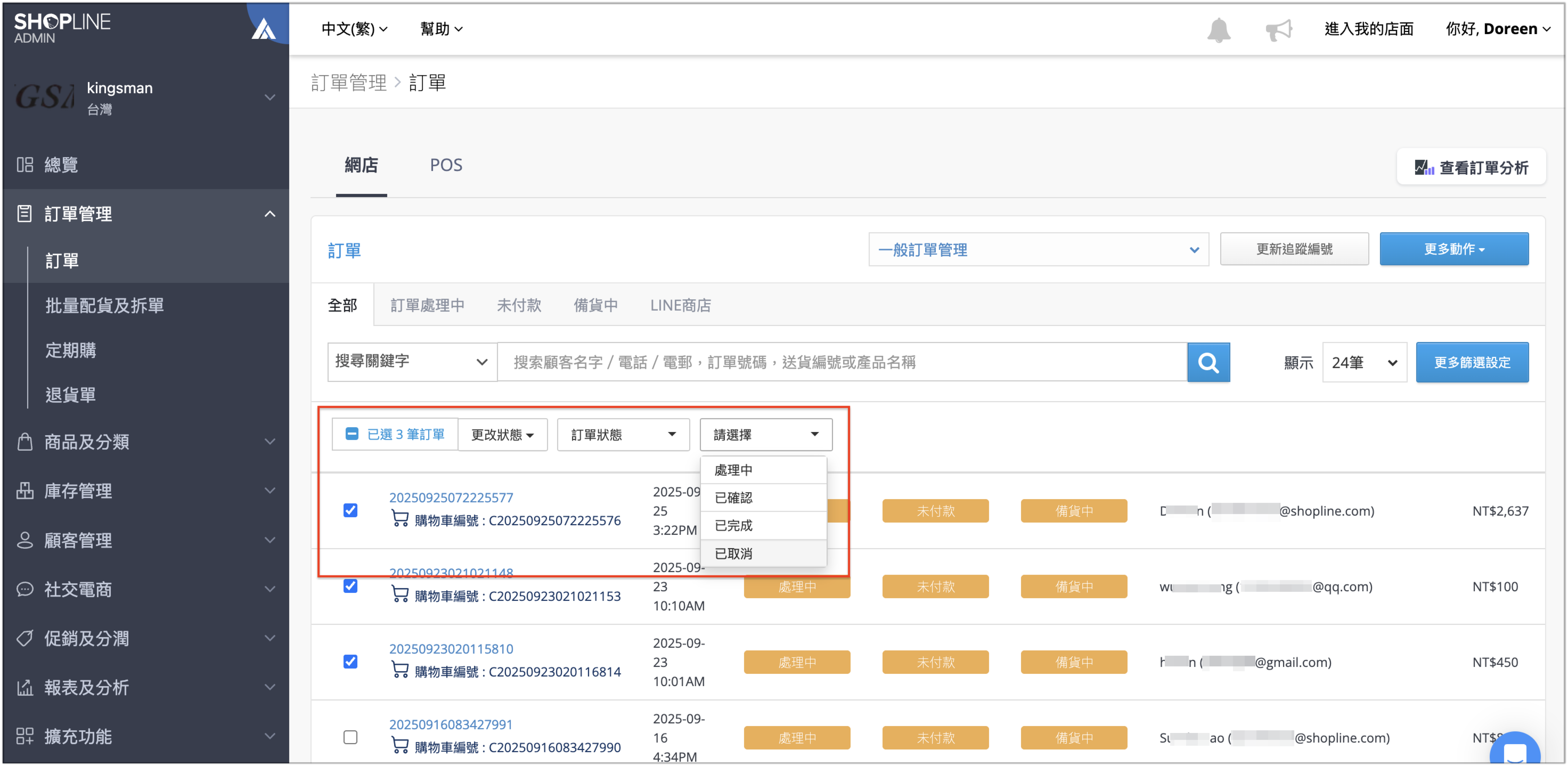This screenshot has height=766, width=1568.
Task: Click cart icon for C20250925072225576
Action: 400,519
